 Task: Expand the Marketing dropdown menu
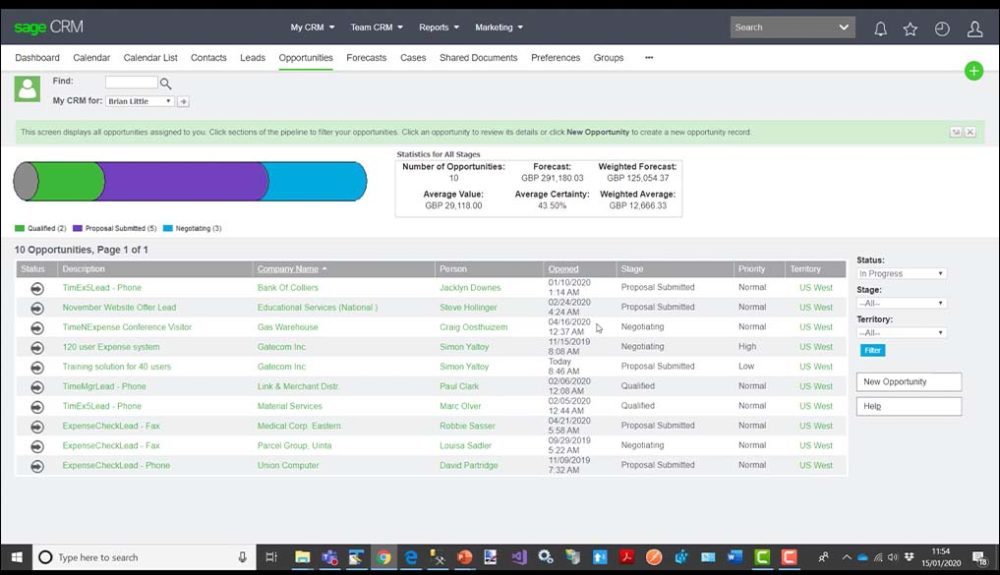[499, 27]
